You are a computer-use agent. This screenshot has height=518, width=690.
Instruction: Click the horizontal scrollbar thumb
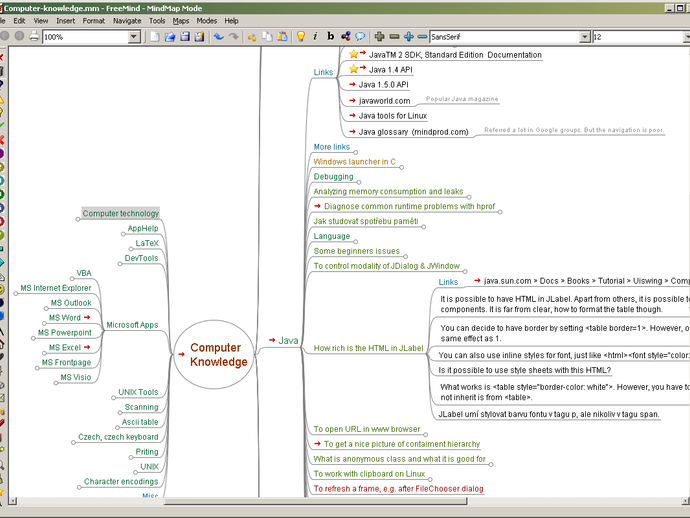pyautogui.click(x=315, y=501)
